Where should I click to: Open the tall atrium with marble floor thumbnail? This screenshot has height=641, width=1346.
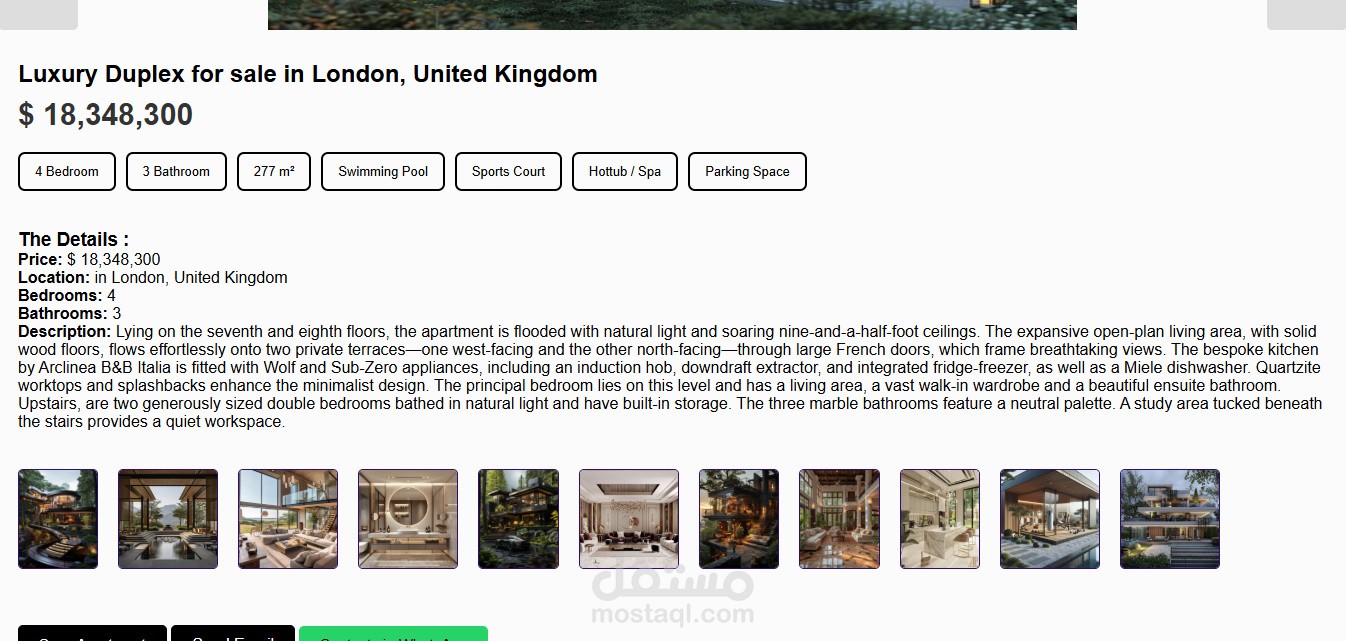pos(839,519)
